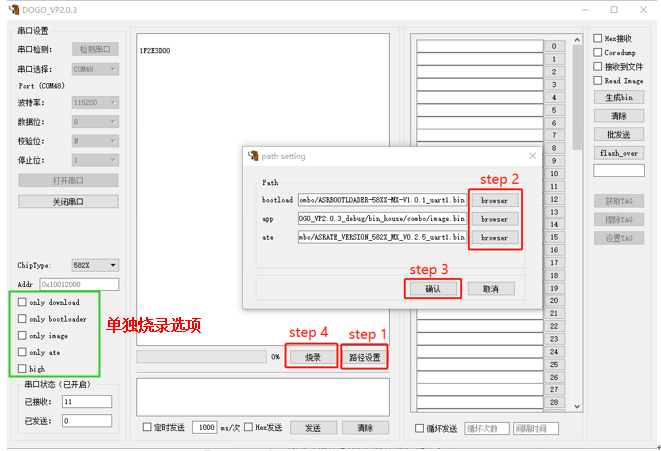
Task: Open the ChipType 582X dropdown
Action: (95, 265)
